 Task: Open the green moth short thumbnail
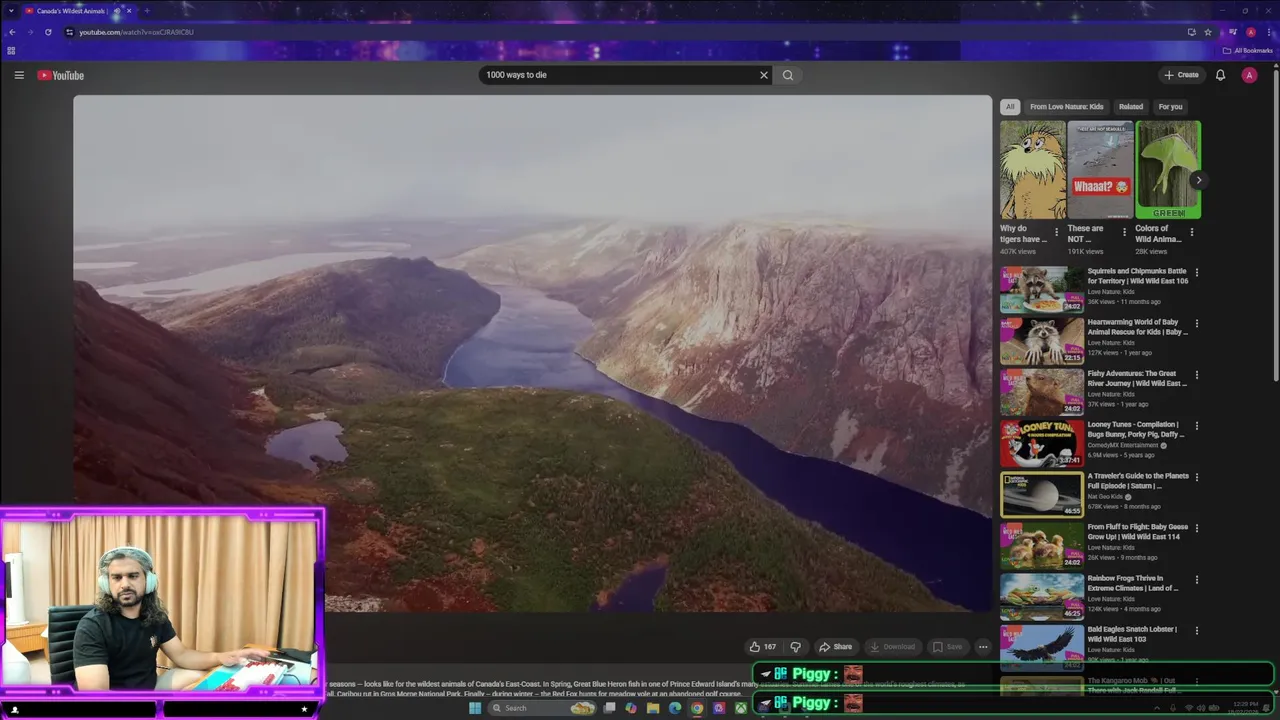1168,170
